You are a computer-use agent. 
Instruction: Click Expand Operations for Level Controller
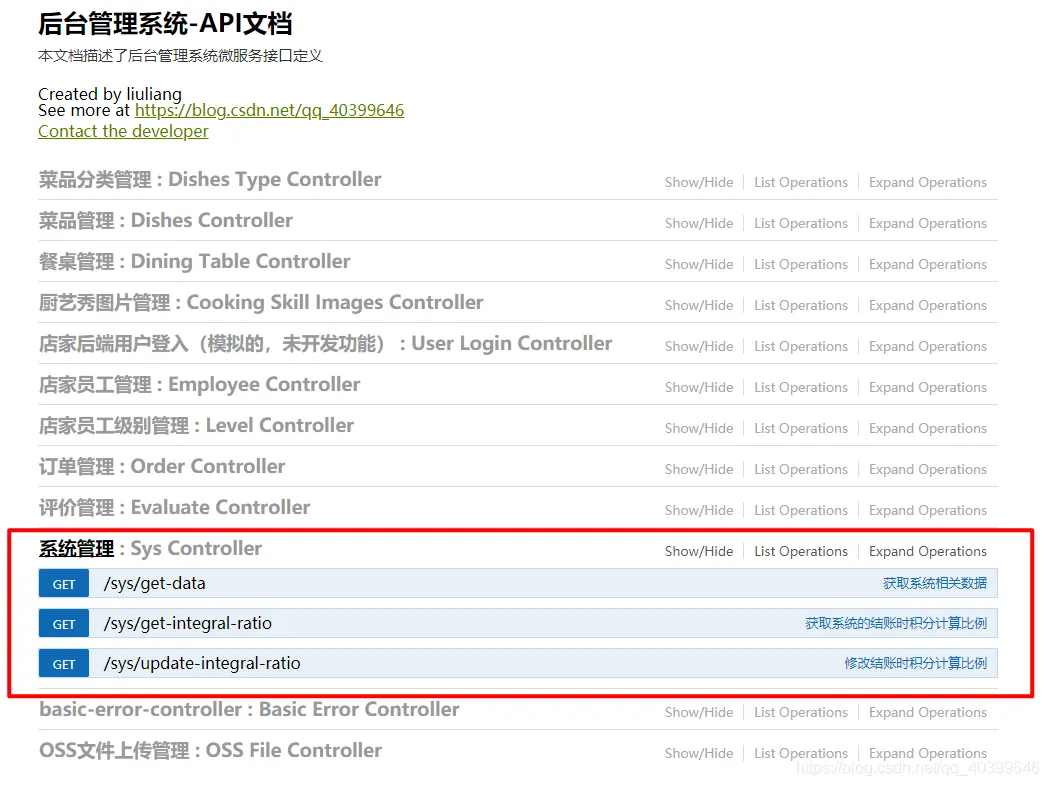point(927,428)
